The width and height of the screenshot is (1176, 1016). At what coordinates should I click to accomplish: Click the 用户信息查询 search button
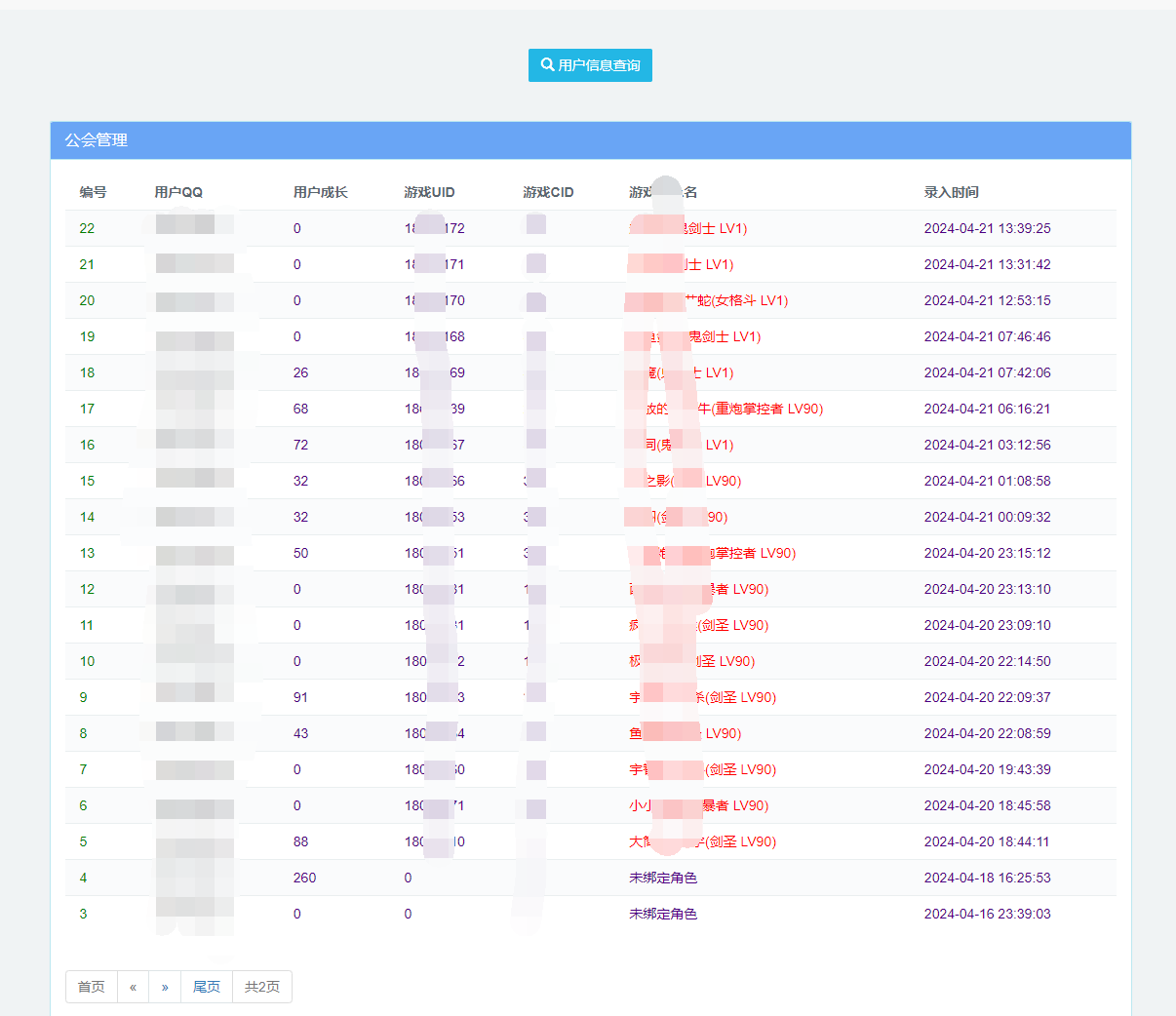coord(590,65)
